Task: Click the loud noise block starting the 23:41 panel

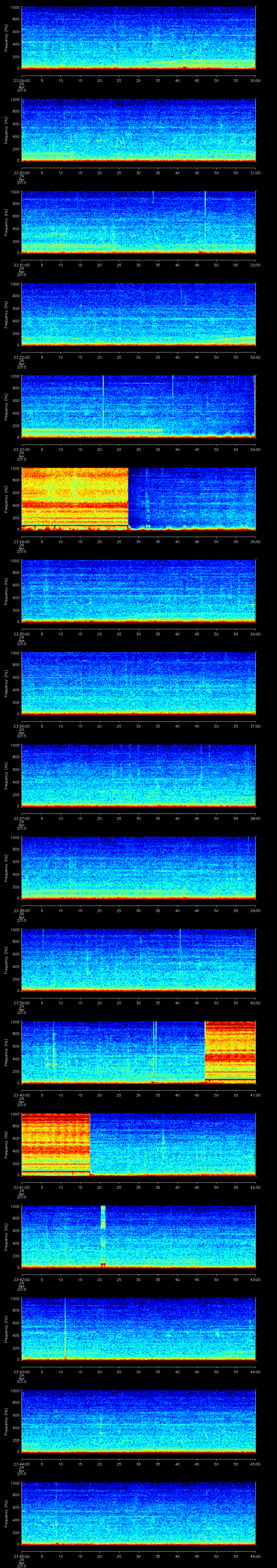Action: [55, 1144]
